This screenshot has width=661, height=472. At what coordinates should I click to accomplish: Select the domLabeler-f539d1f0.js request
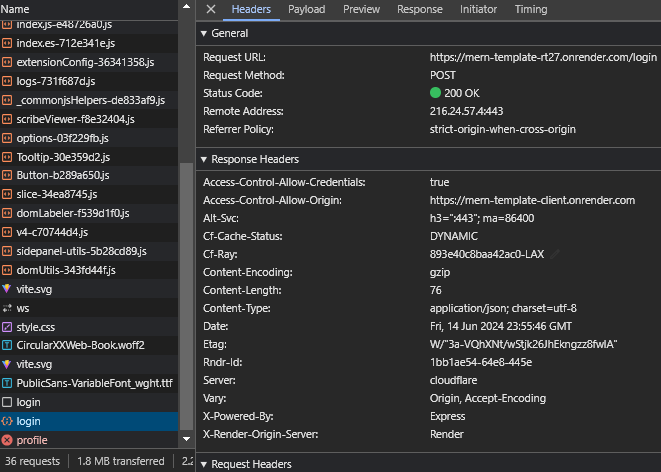click(89, 213)
